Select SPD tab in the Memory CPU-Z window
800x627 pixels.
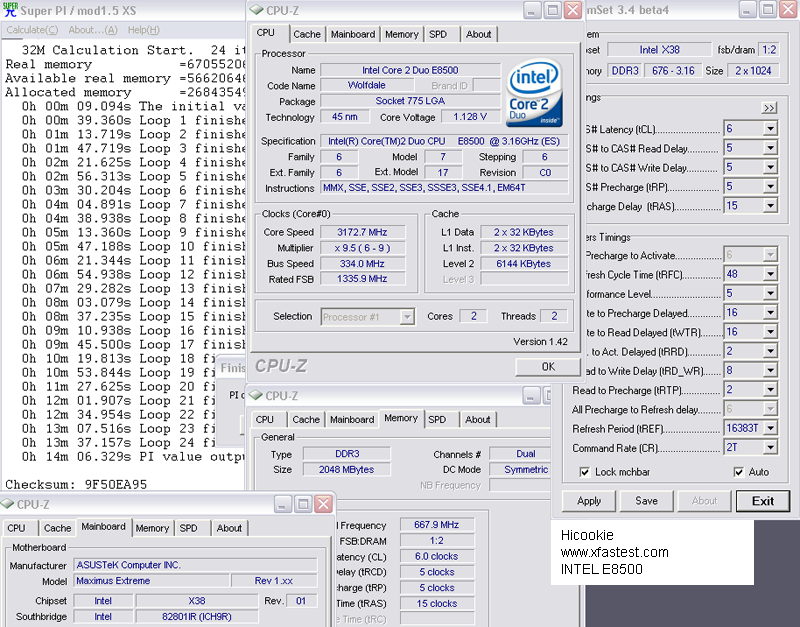pyautogui.click(x=437, y=420)
